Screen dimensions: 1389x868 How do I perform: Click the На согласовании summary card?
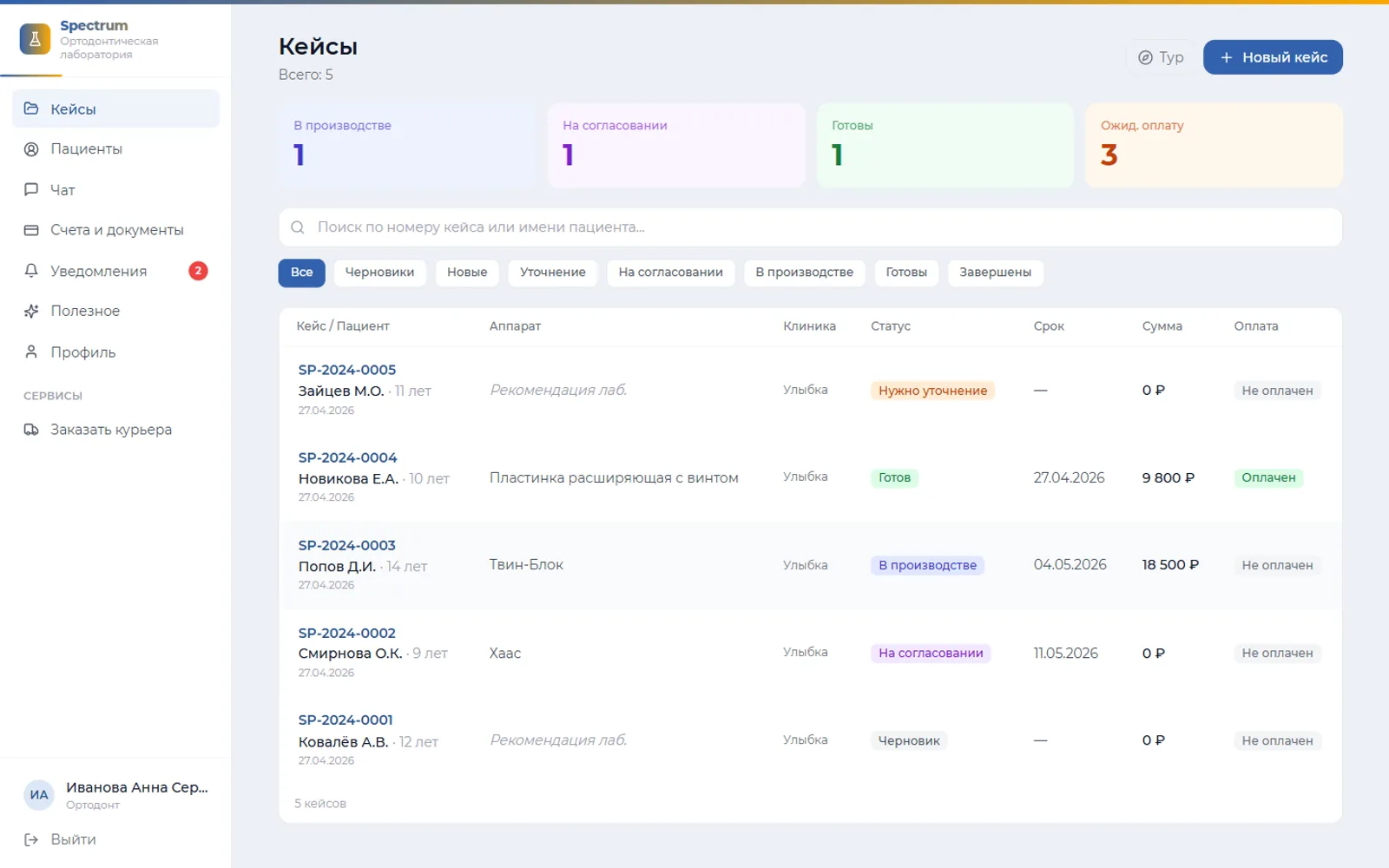[x=676, y=146]
